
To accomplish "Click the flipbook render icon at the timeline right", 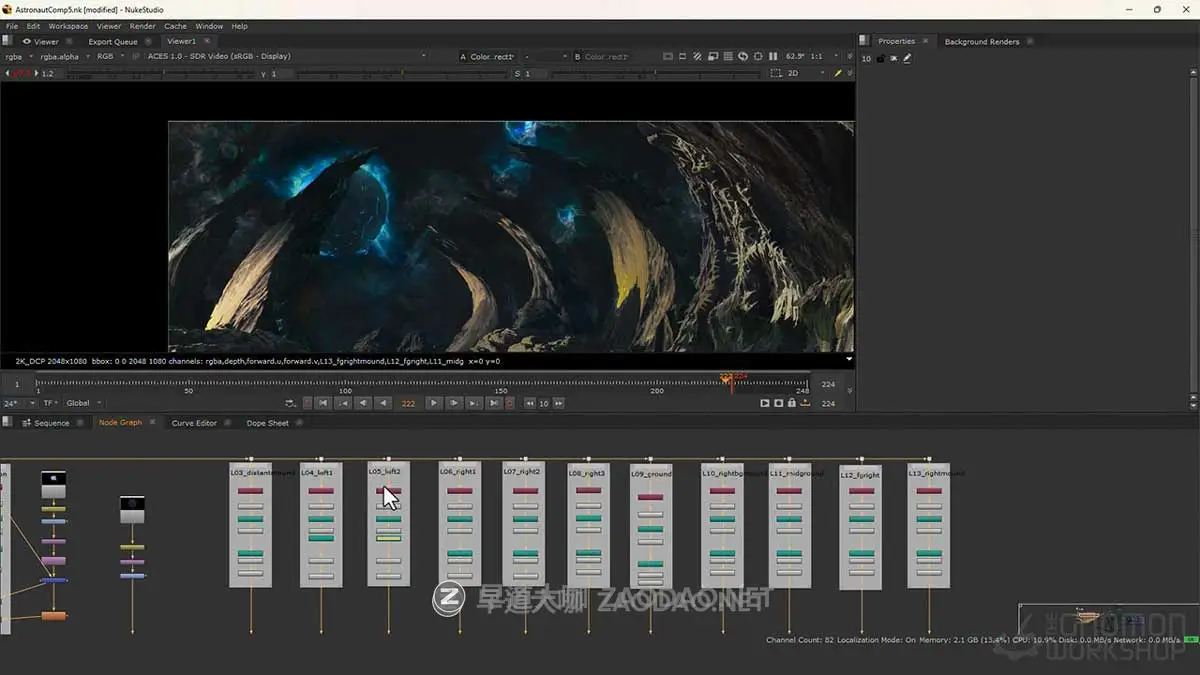I will pyautogui.click(x=804, y=403).
